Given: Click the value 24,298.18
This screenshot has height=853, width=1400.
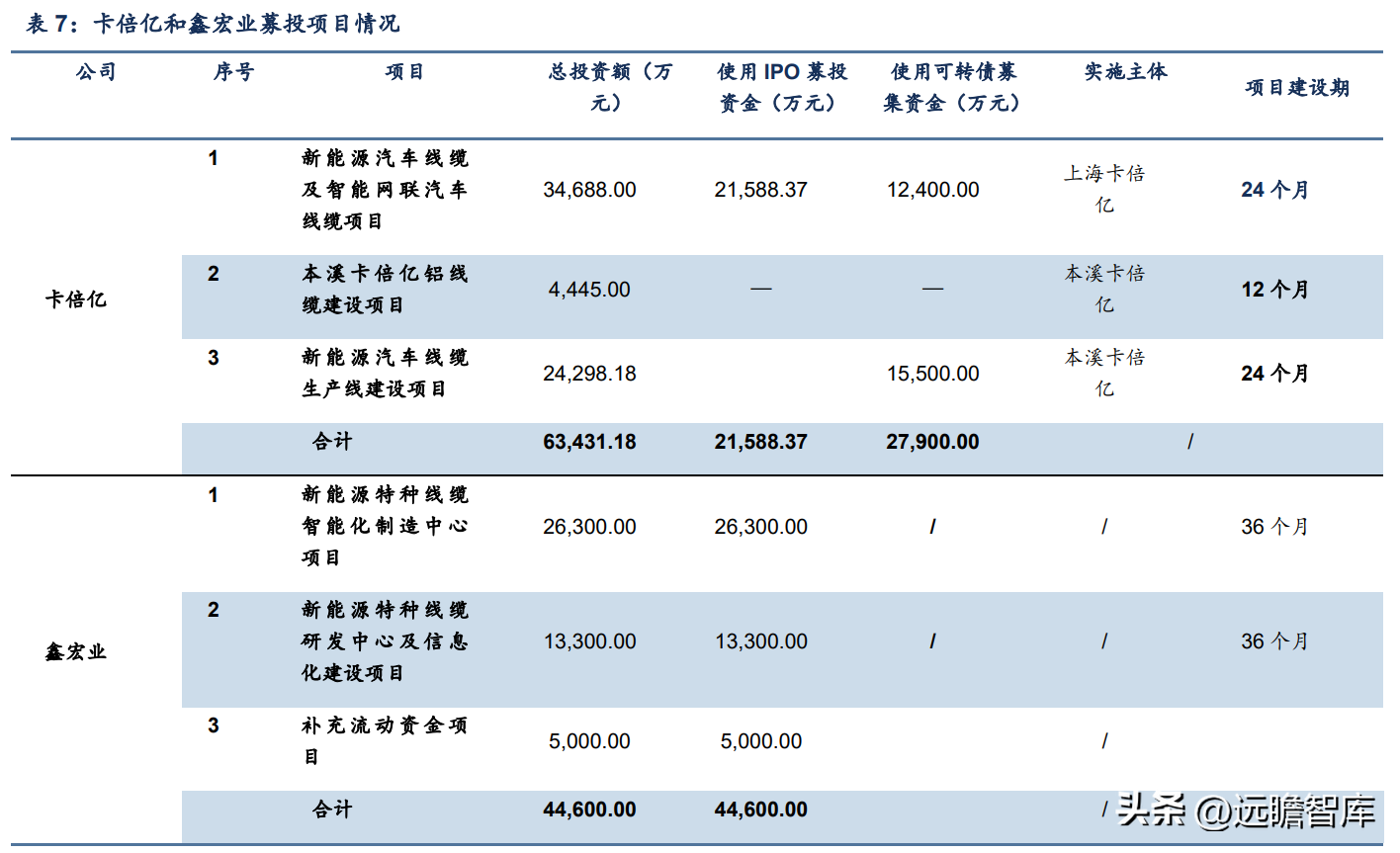Looking at the screenshot, I should click(589, 374).
